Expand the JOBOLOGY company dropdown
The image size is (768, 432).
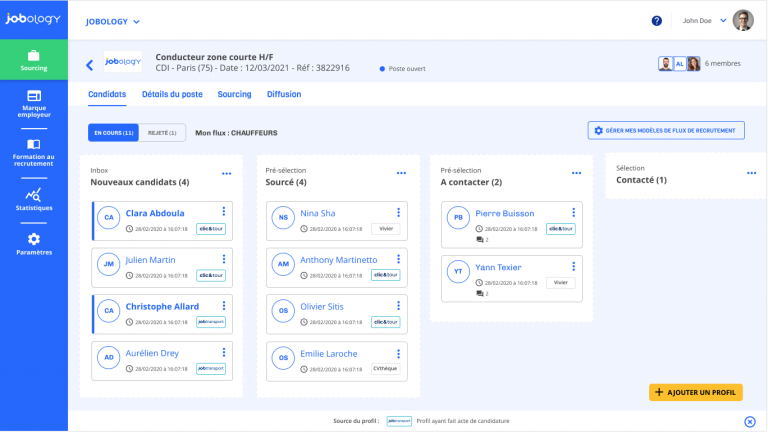pos(113,22)
